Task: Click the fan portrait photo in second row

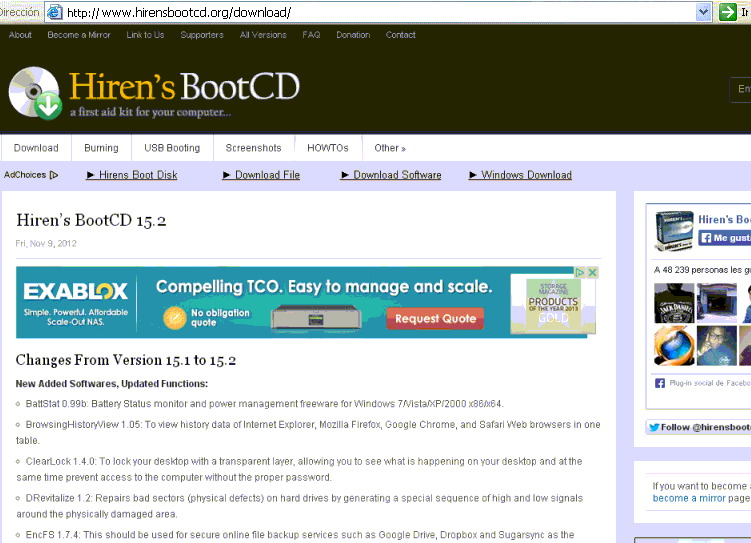Action: pos(717,346)
